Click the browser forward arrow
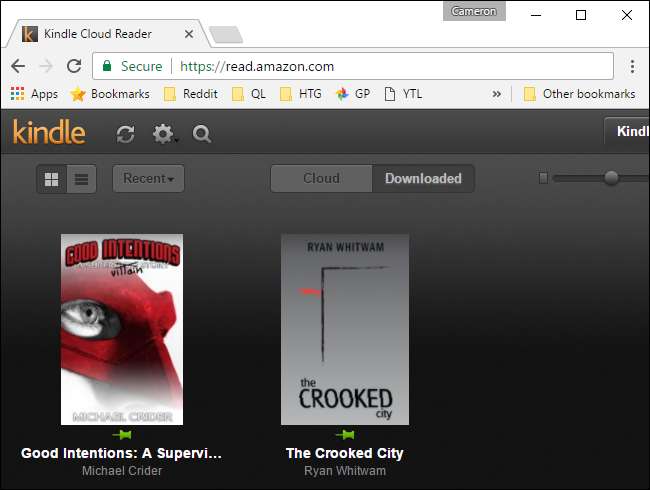The height and width of the screenshot is (490, 650). tap(46, 66)
